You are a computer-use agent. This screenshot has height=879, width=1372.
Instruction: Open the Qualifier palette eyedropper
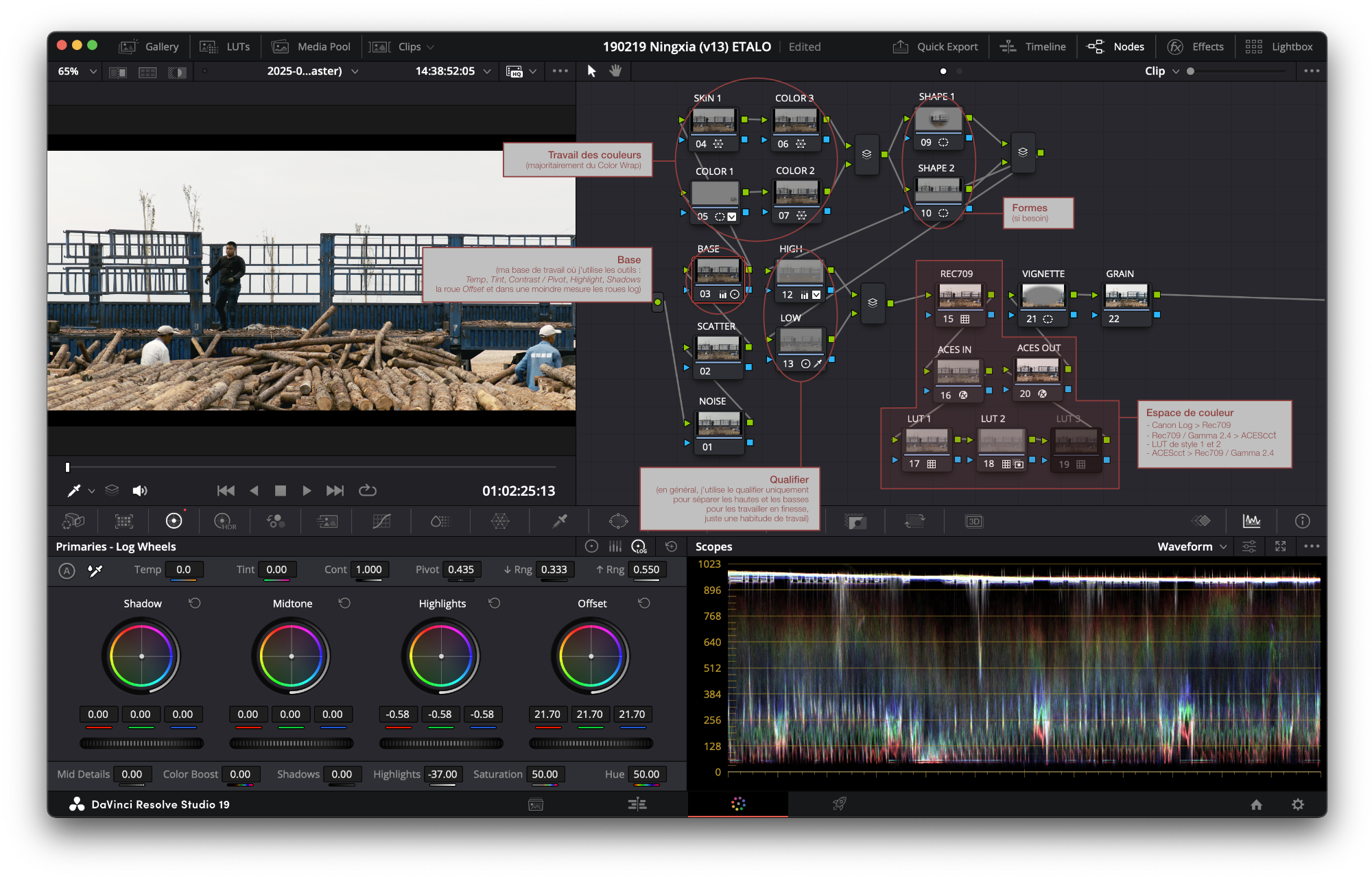560,522
